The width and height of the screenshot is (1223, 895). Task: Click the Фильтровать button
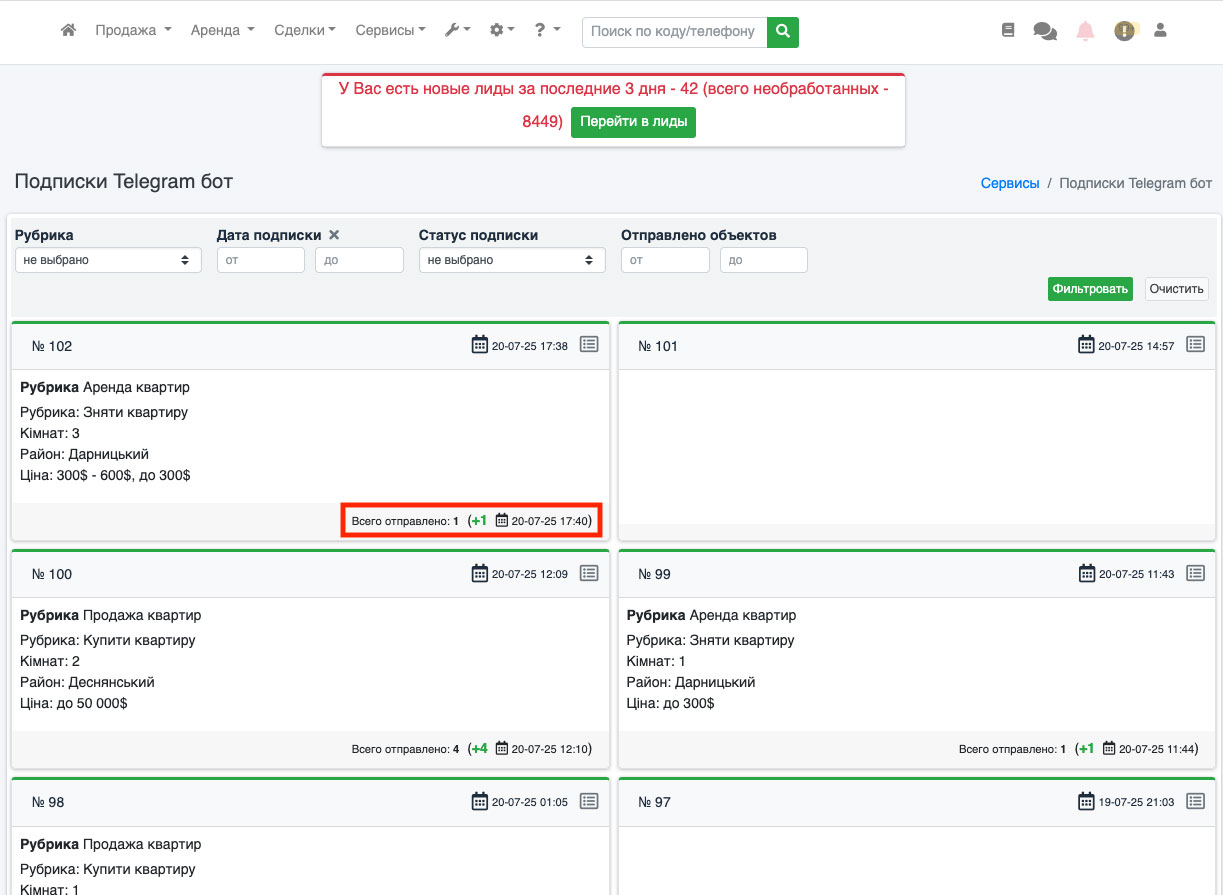[x=1090, y=289]
